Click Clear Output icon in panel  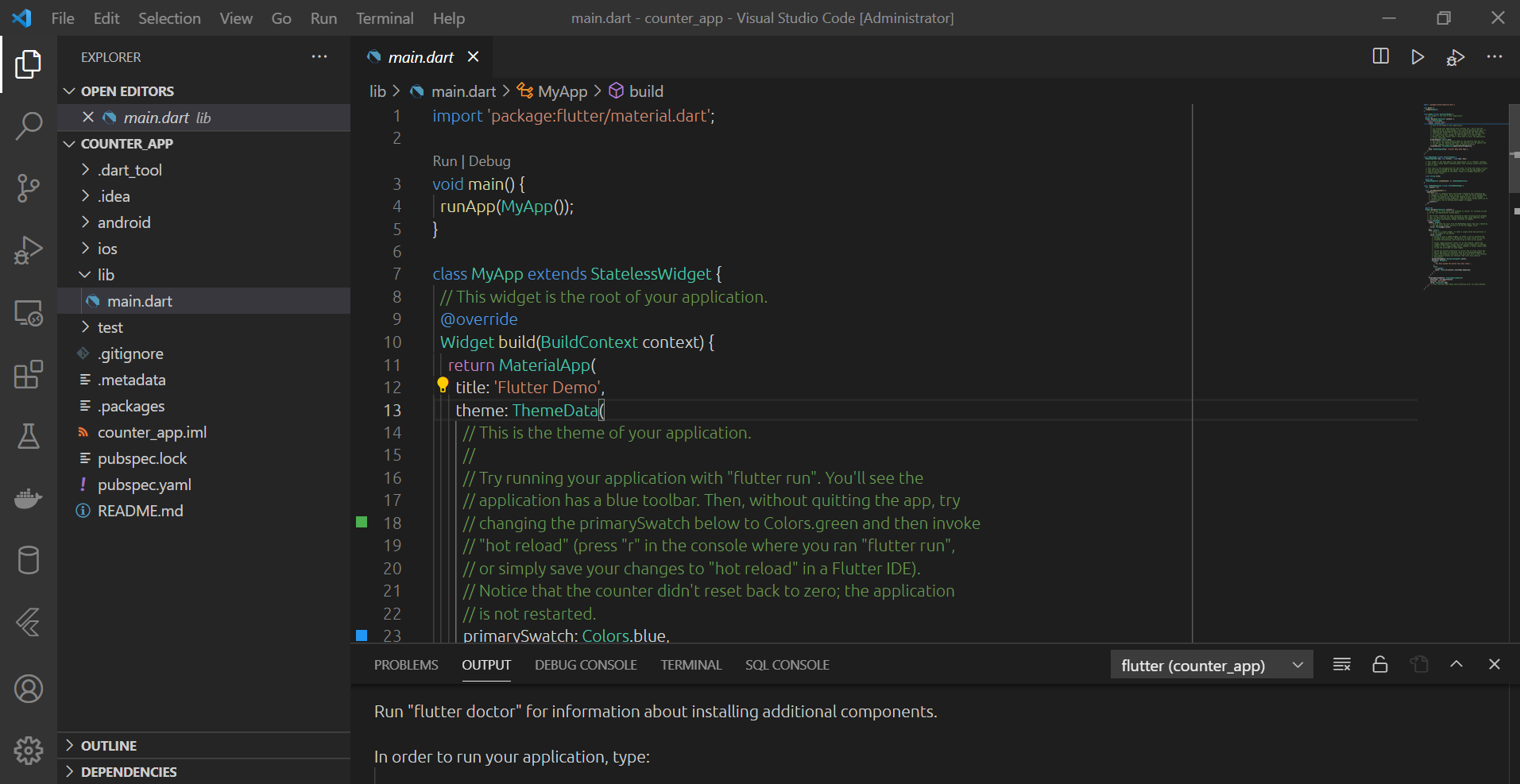[1342, 664]
